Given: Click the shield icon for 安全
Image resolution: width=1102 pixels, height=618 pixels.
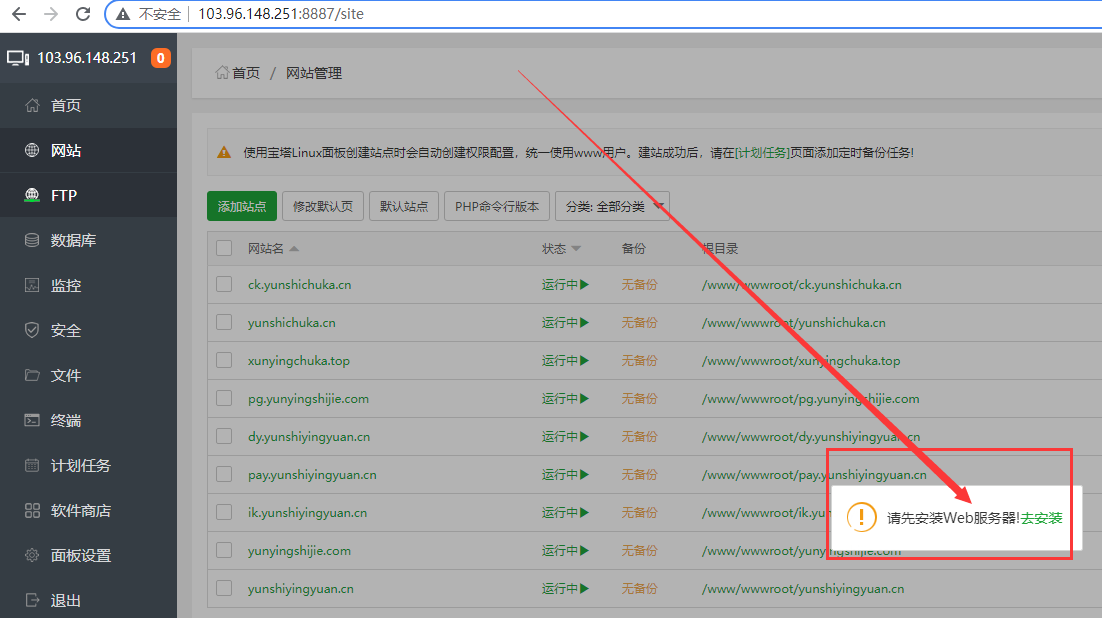Looking at the screenshot, I should (32, 331).
